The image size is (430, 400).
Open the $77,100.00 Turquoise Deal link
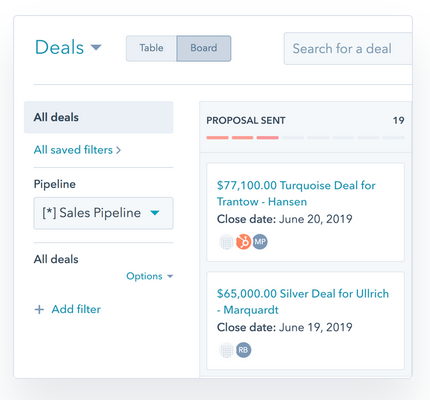coord(296,193)
